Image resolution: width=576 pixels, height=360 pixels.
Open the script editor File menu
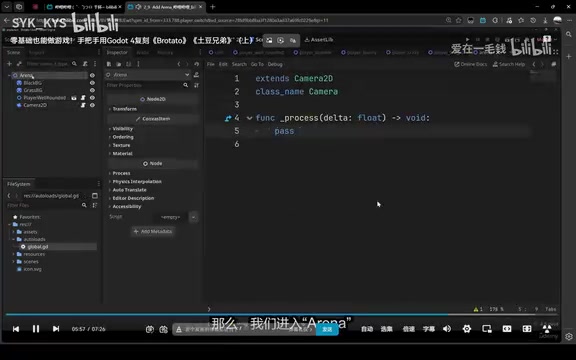point(210,64)
